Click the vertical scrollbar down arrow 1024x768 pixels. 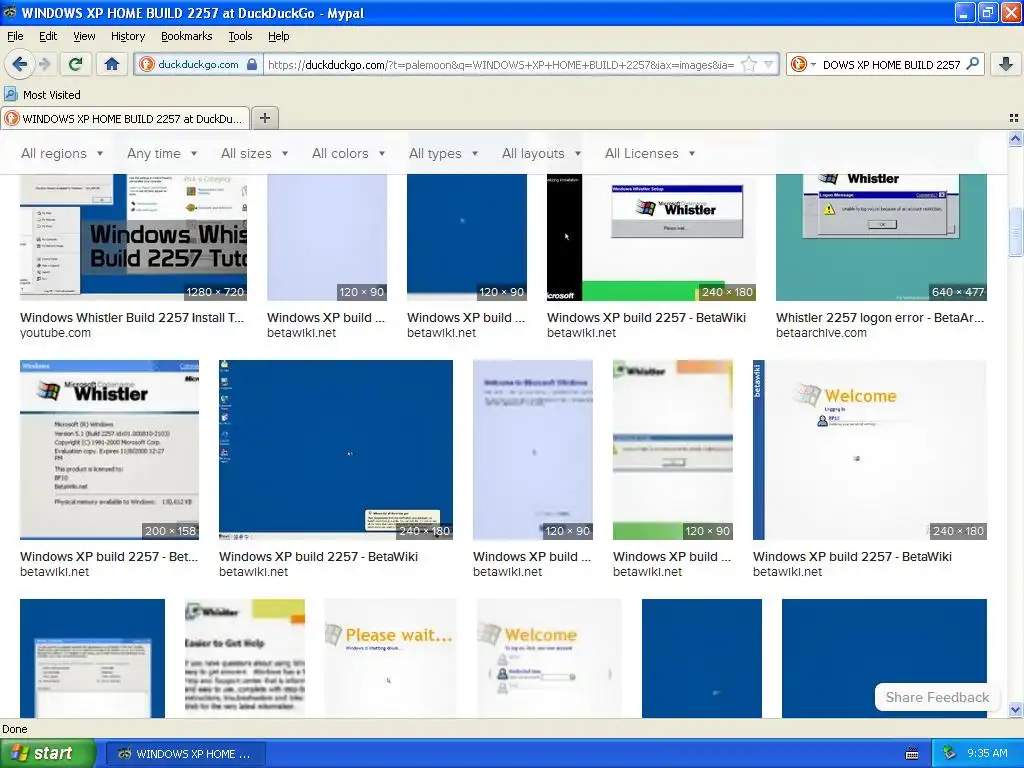(1015, 709)
